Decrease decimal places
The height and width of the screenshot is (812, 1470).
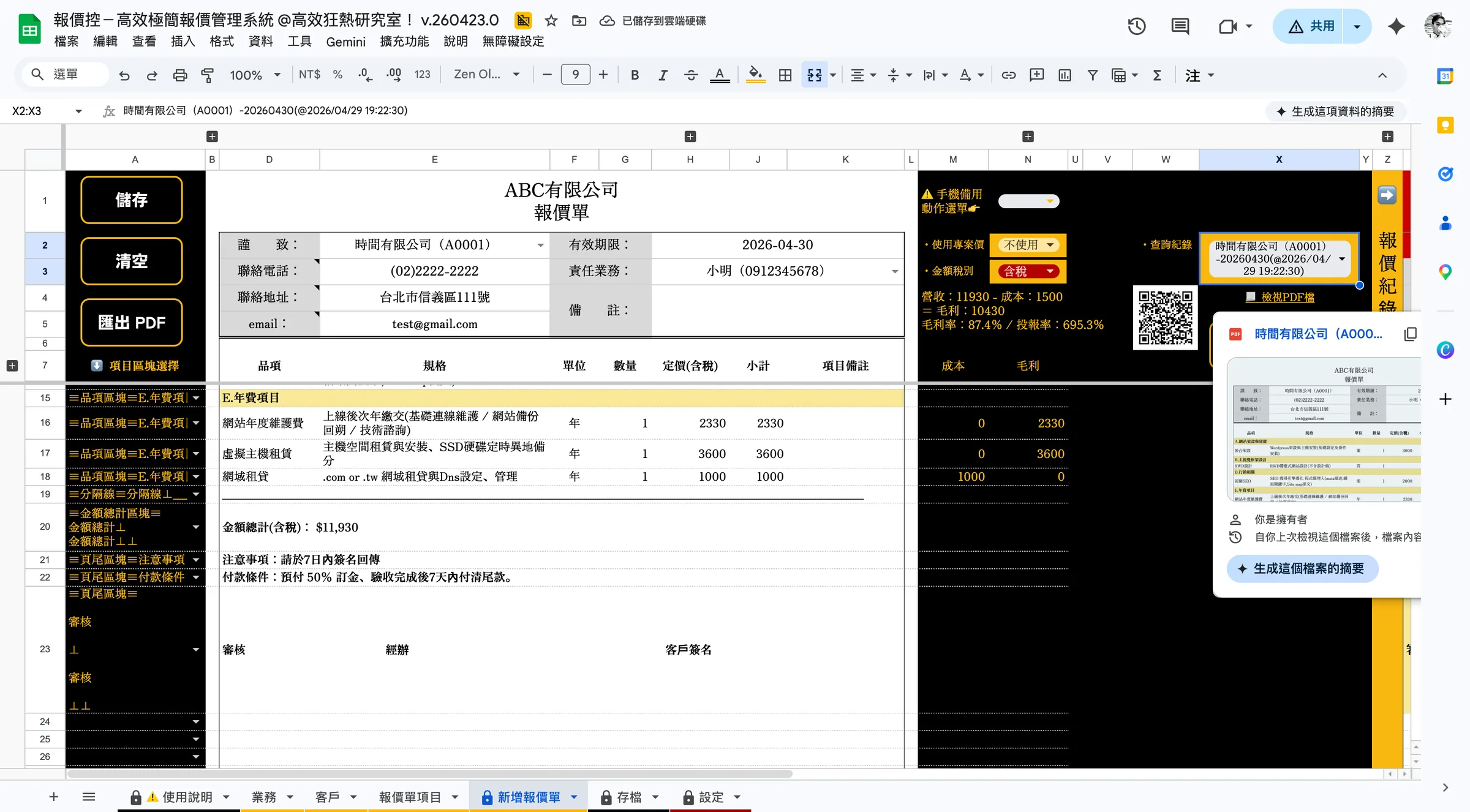click(365, 75)
